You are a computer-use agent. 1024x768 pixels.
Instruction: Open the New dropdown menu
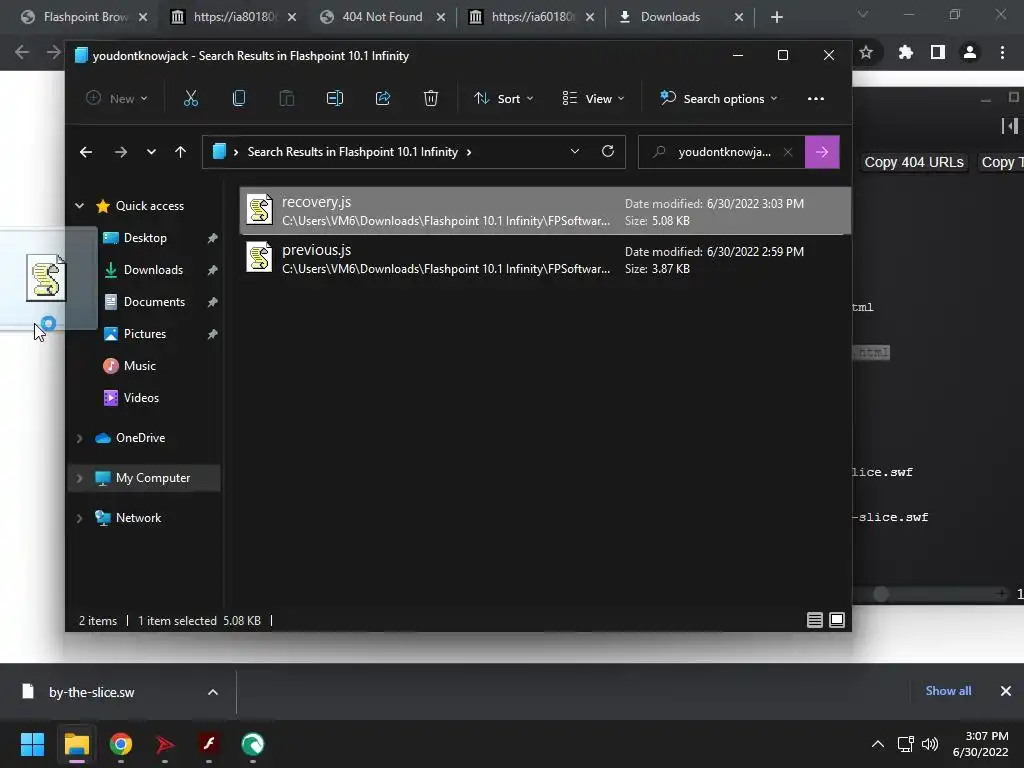click(x=118, y=99)
